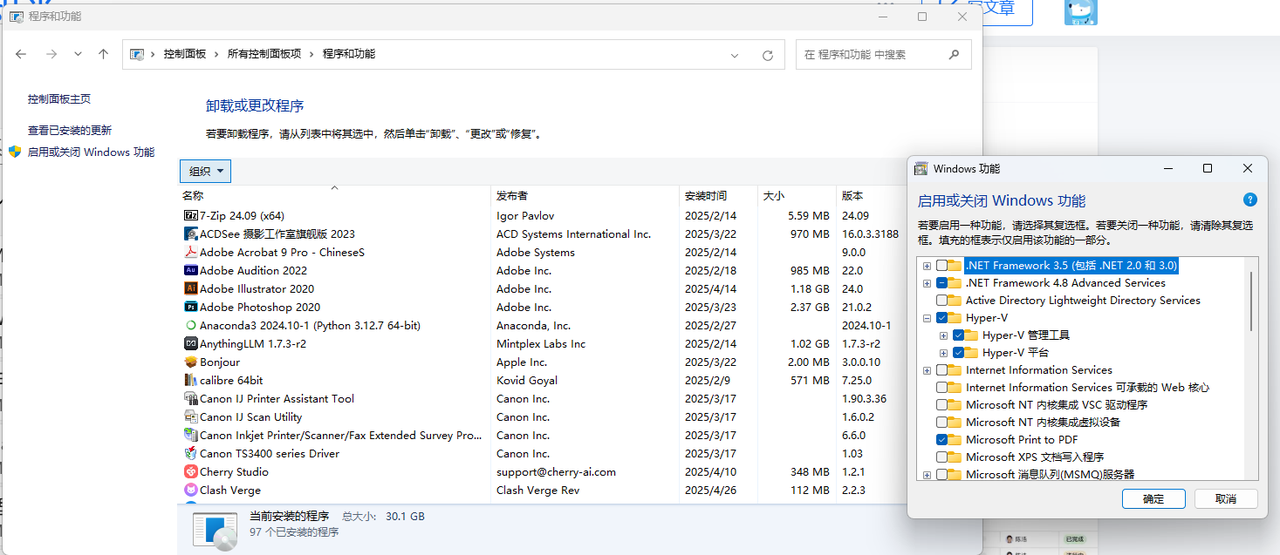The width and height of the screenshot is (1280, 555).
Task: Click the Adobe Acrobat 9 Pro icon
Action: point(191,252)
